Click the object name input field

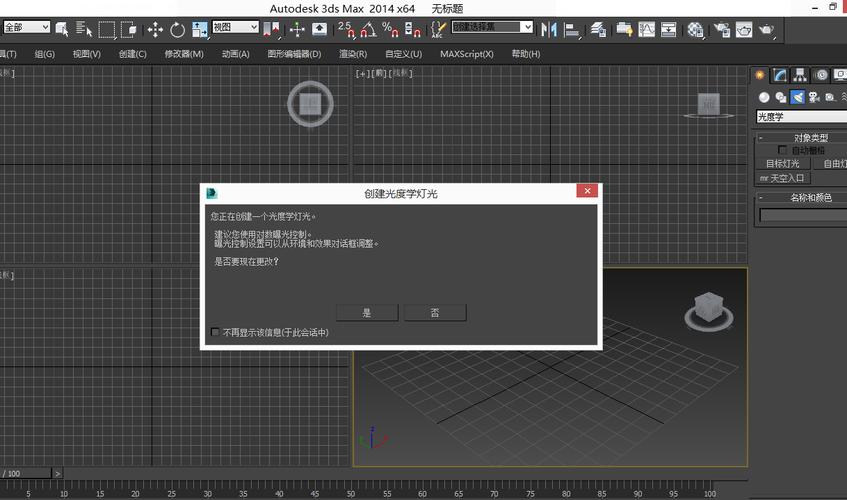point(803,215)
